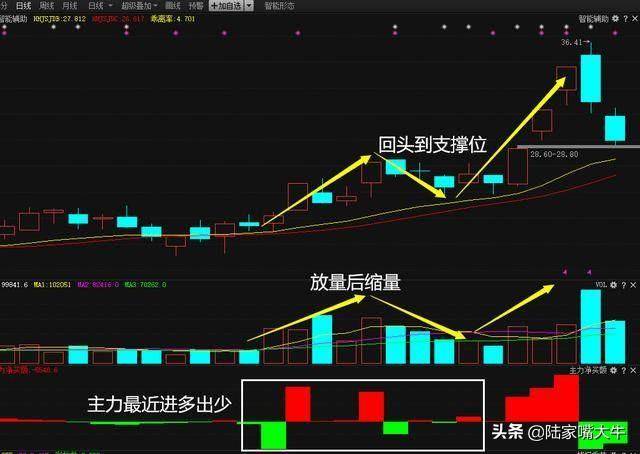Click the purple MA2 volume average value

tap(98, 285)
